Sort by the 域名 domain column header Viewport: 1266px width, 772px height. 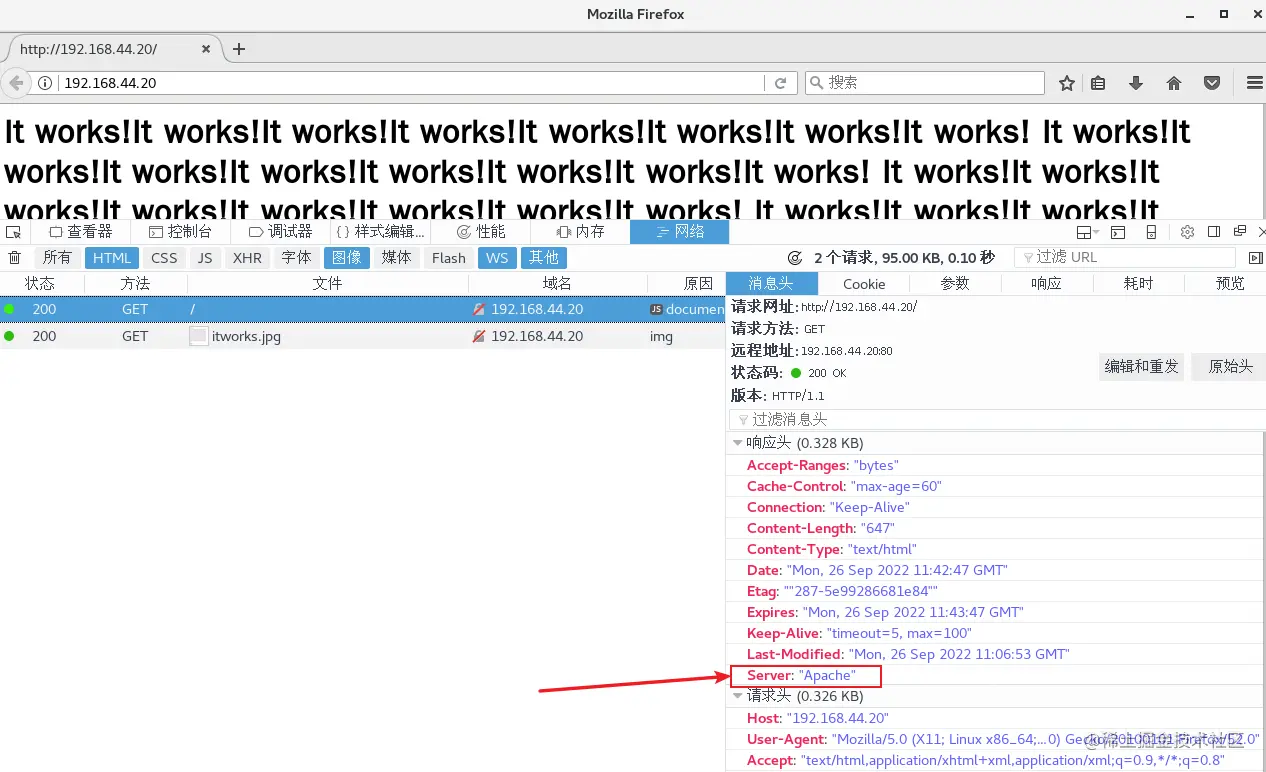coord(557,284)
